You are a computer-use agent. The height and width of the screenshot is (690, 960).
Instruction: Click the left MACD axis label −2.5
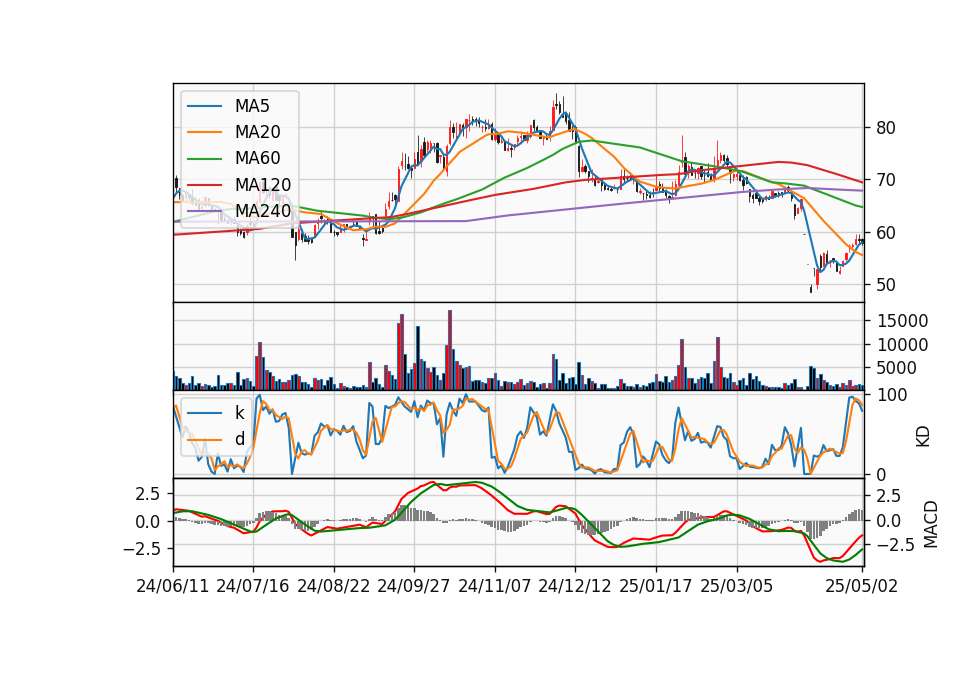point(141,549)
